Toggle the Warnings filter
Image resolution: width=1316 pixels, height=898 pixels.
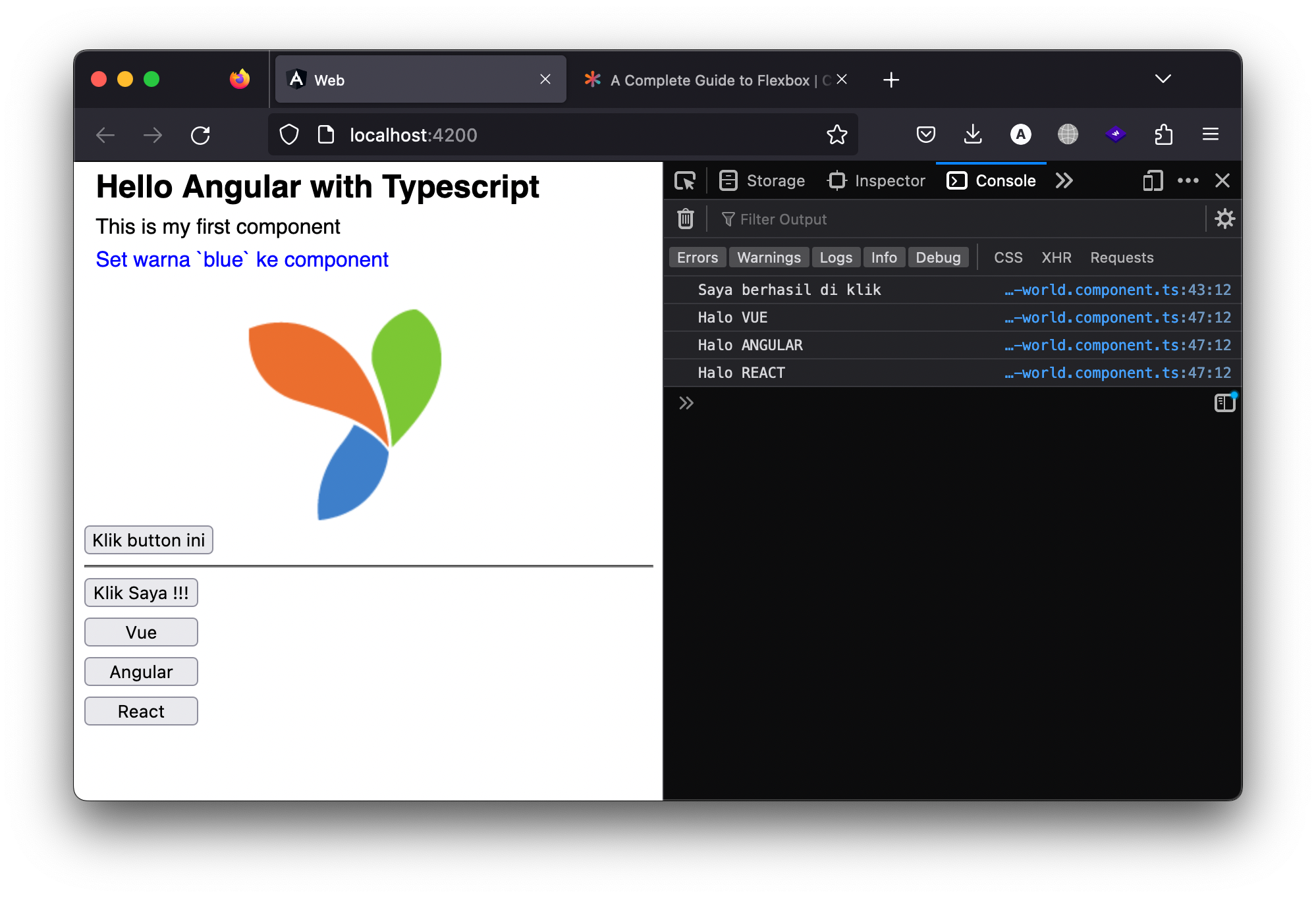(x=769, y=257)
